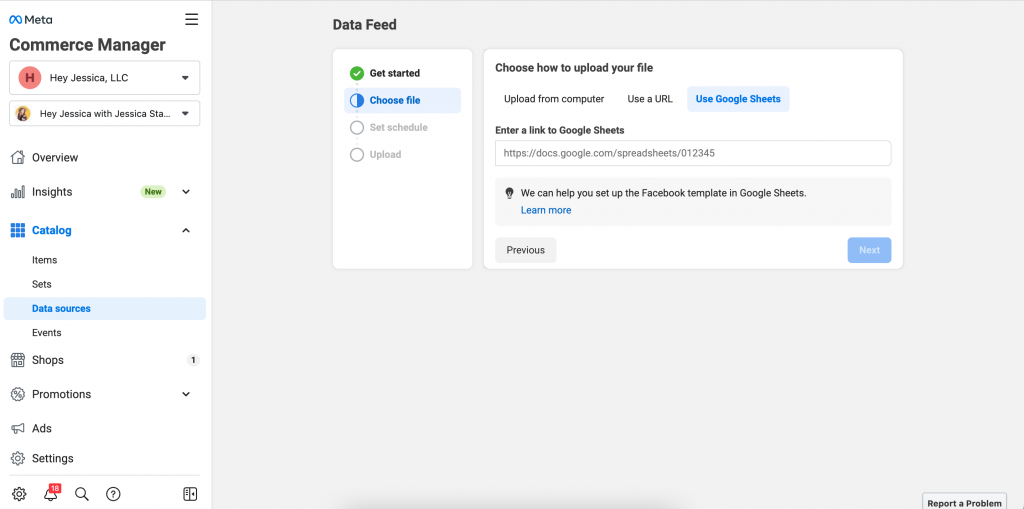
Task: Select the Set schedule step circle
Action: coord(357,127)
